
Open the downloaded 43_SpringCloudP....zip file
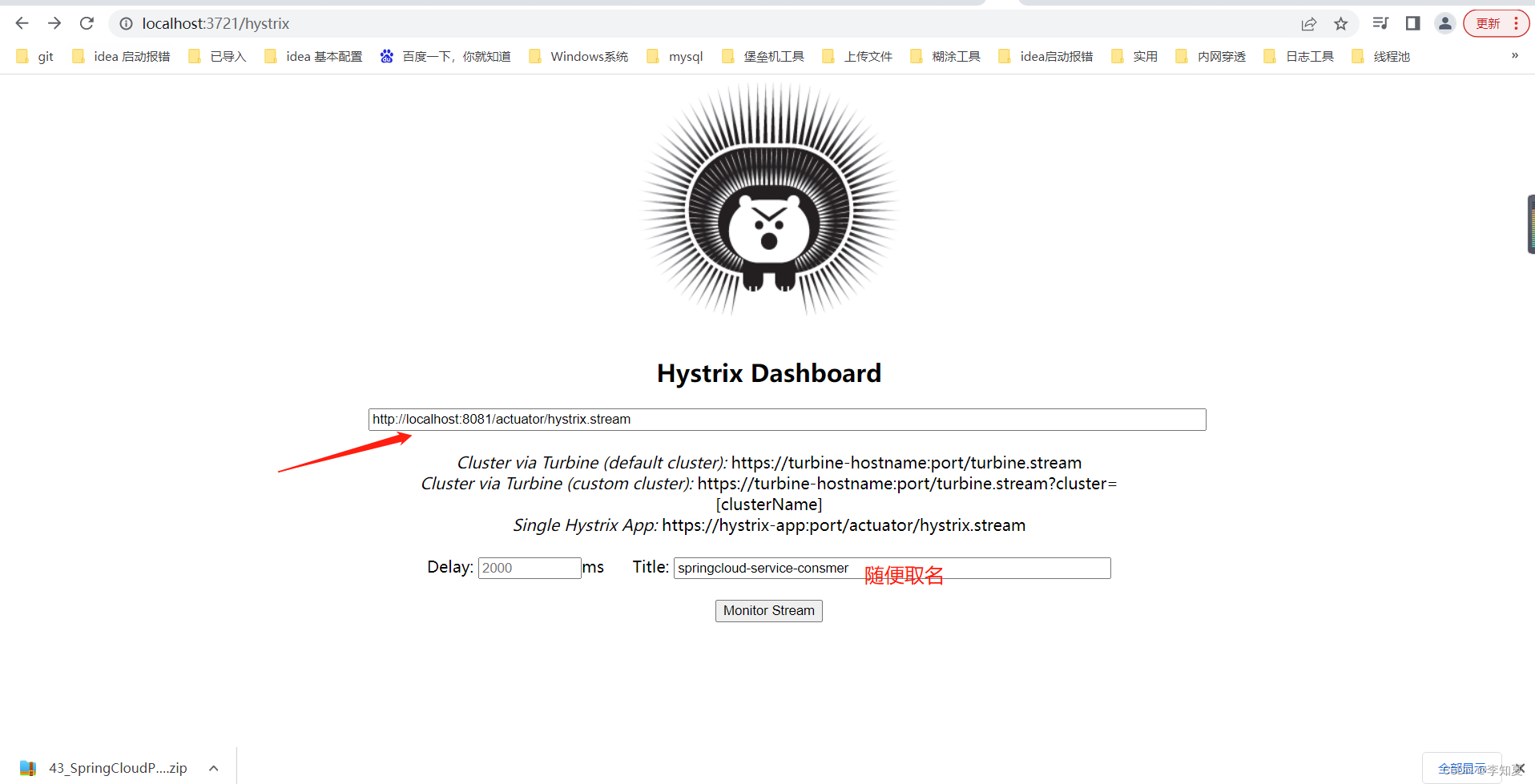(104, 768)
